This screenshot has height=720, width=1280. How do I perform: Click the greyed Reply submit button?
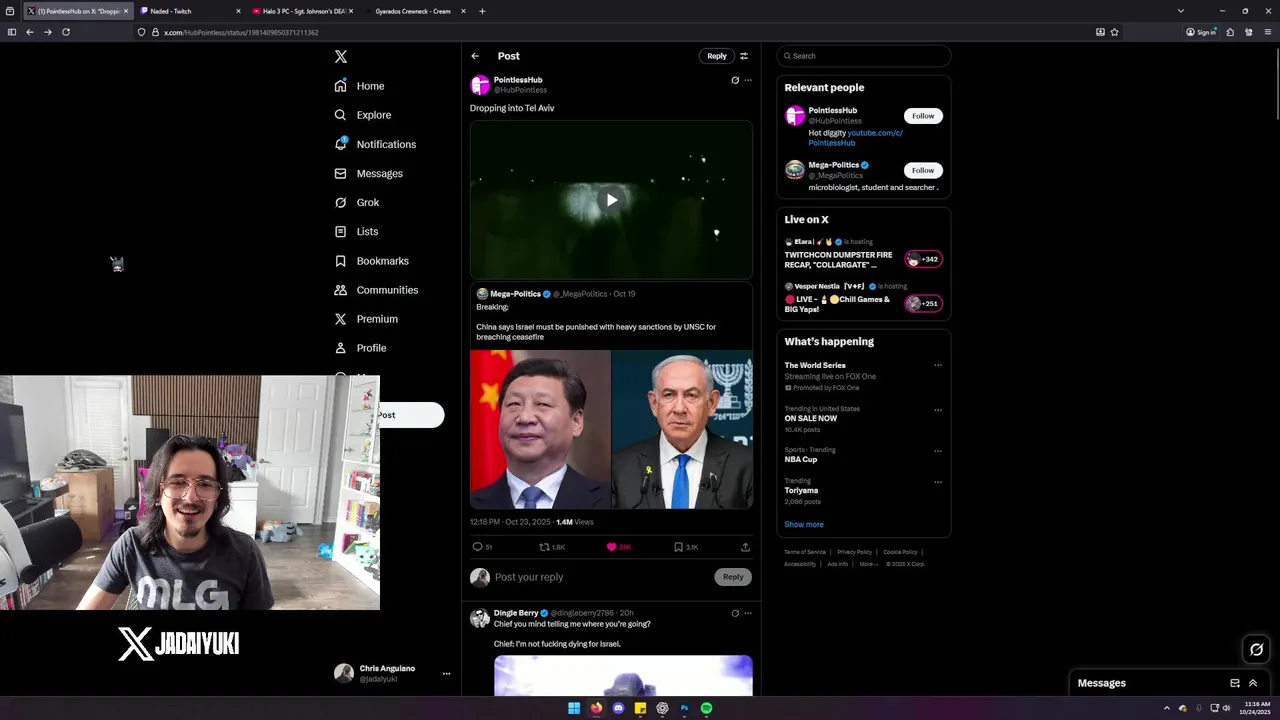pyautogui.click(x=733, y=577)
